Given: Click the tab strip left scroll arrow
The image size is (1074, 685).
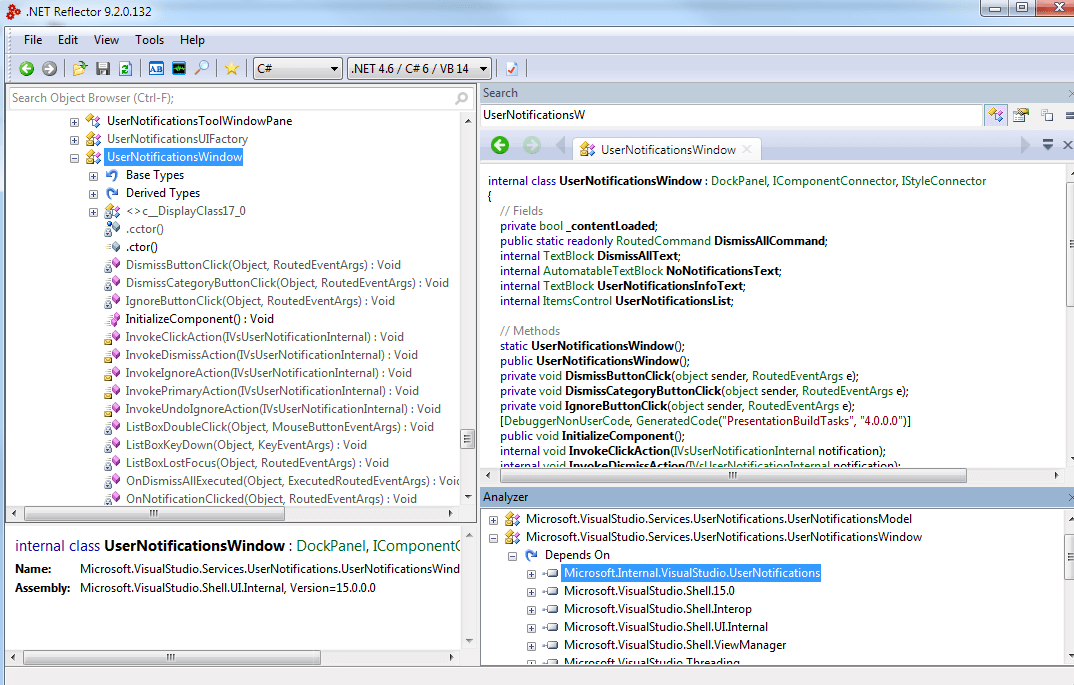Looking at the screenshot, I should (x=560, y=145).
